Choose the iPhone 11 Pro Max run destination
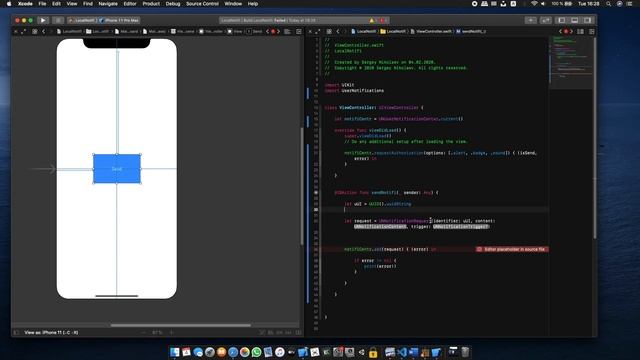Screen dimensions: 640x360 120,20
